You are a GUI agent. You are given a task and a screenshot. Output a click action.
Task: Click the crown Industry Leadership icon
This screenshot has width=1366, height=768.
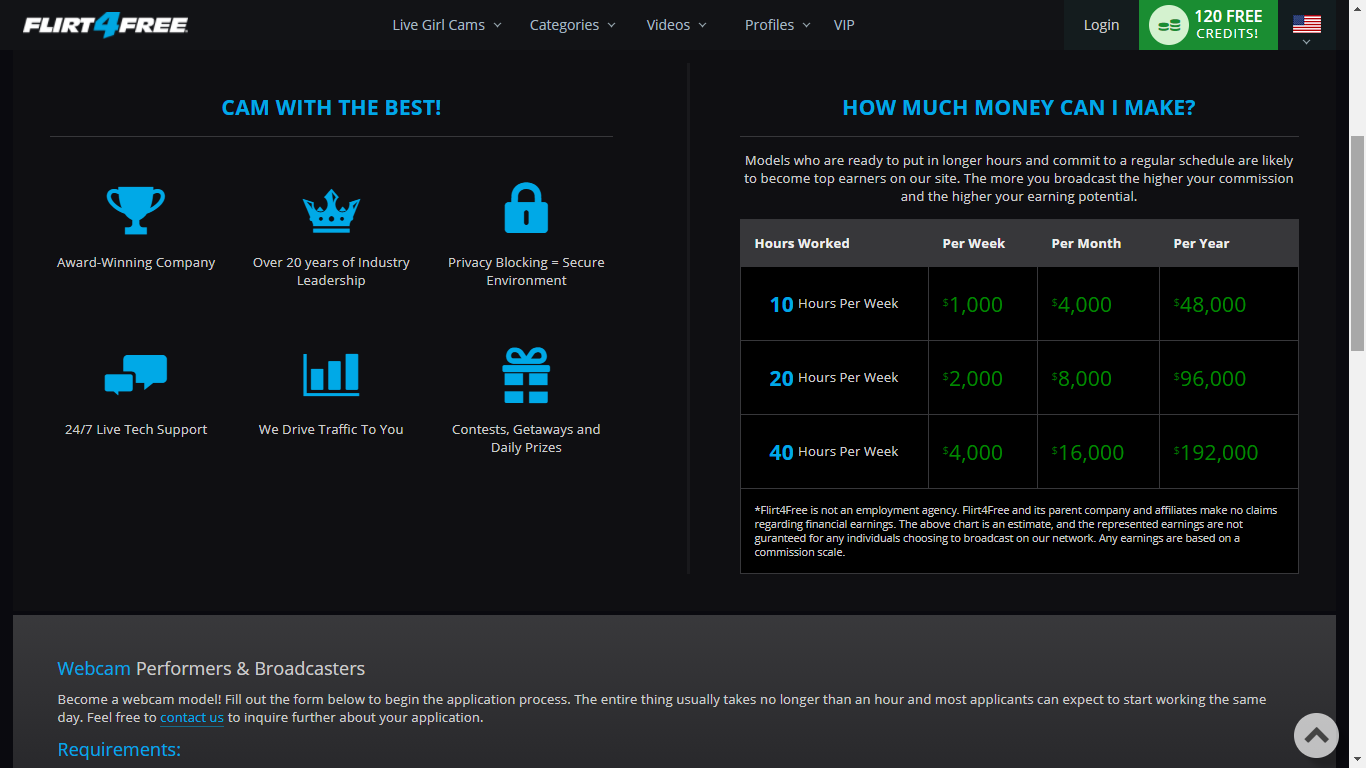pos(331,211)
